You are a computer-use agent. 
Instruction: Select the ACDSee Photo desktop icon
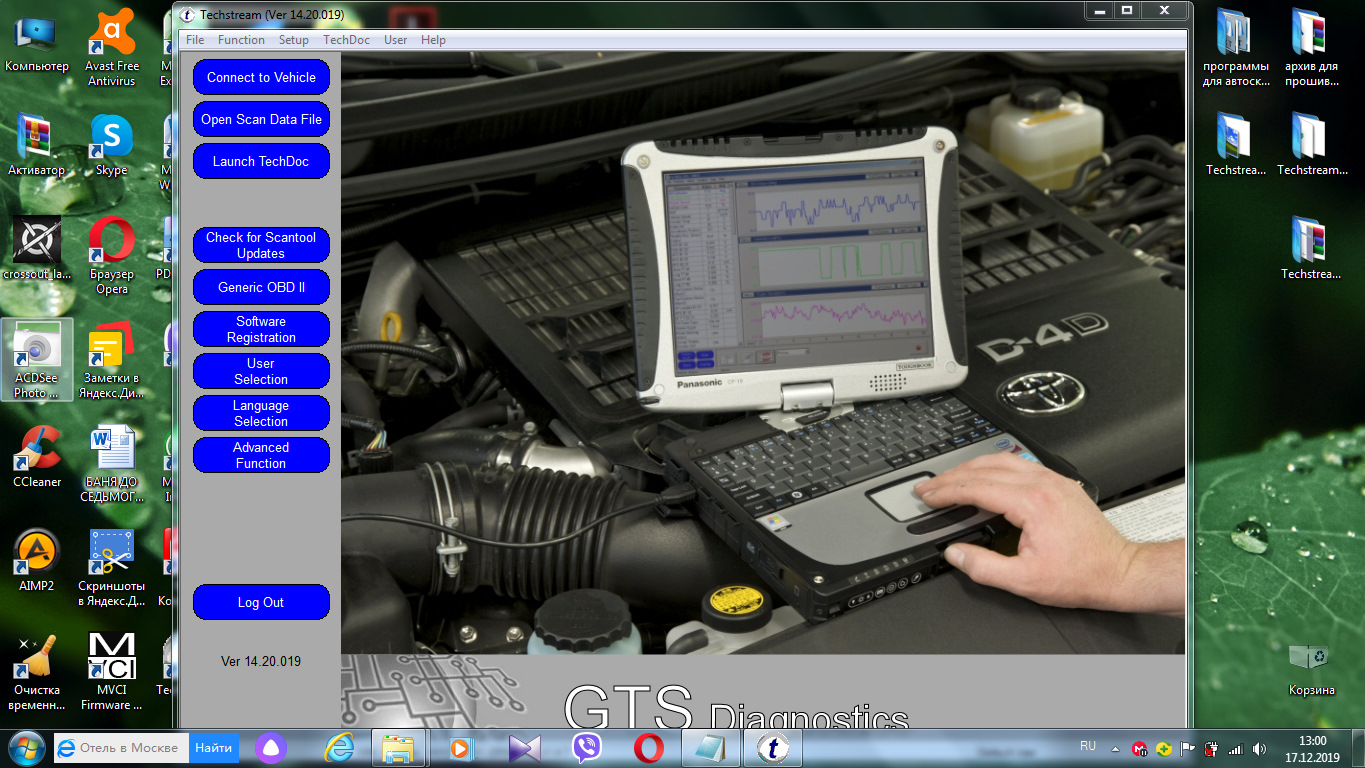click(37, 360)
